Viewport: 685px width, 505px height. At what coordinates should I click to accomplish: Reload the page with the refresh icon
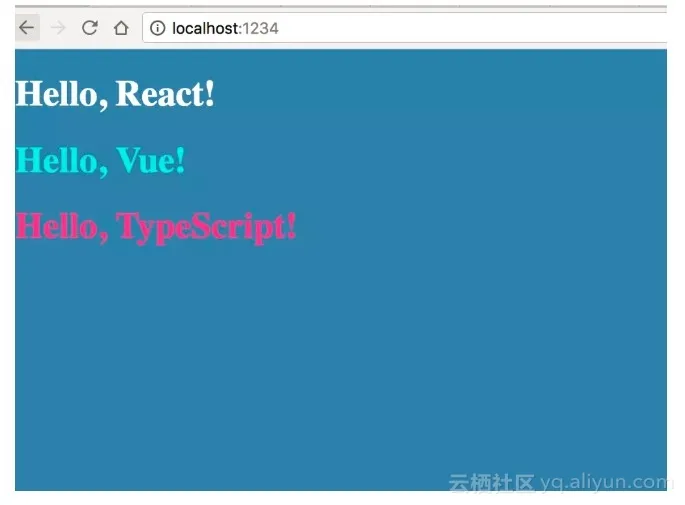click(90, 28)
